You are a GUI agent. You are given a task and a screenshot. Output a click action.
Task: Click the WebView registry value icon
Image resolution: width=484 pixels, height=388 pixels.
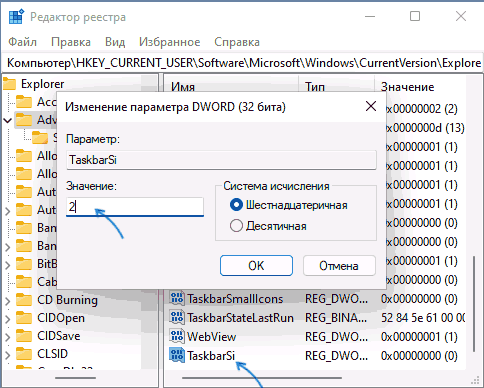tap(177, 336)
